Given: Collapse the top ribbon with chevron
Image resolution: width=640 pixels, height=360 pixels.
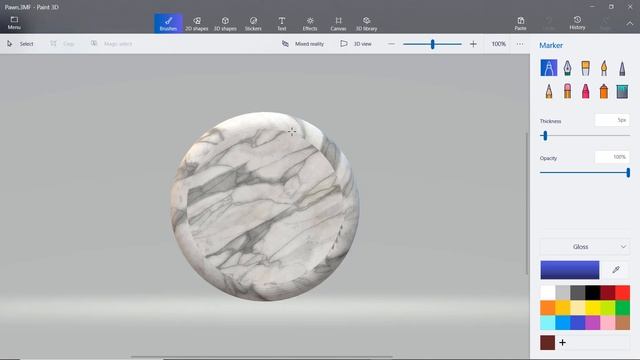Looking at the screenshot, I should pyautogui.click(x=630, y=24).
